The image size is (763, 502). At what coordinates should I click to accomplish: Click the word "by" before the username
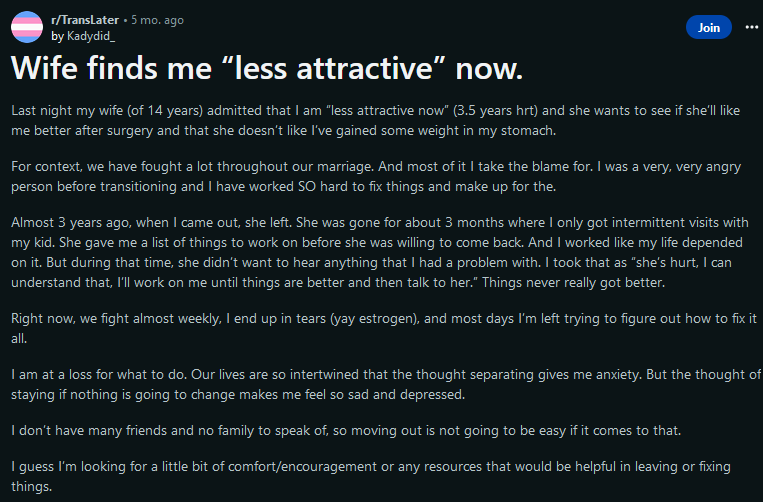point(56,36)
